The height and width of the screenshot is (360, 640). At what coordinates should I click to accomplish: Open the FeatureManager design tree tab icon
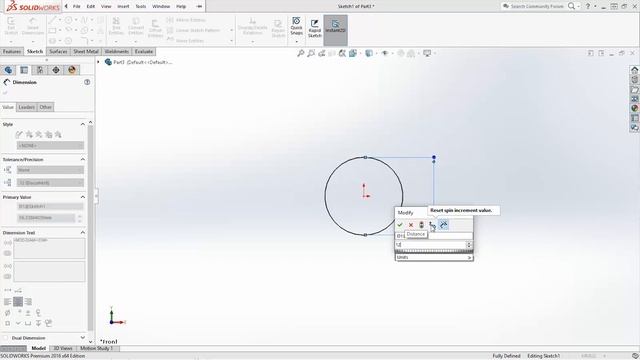(x=9, y=70)
